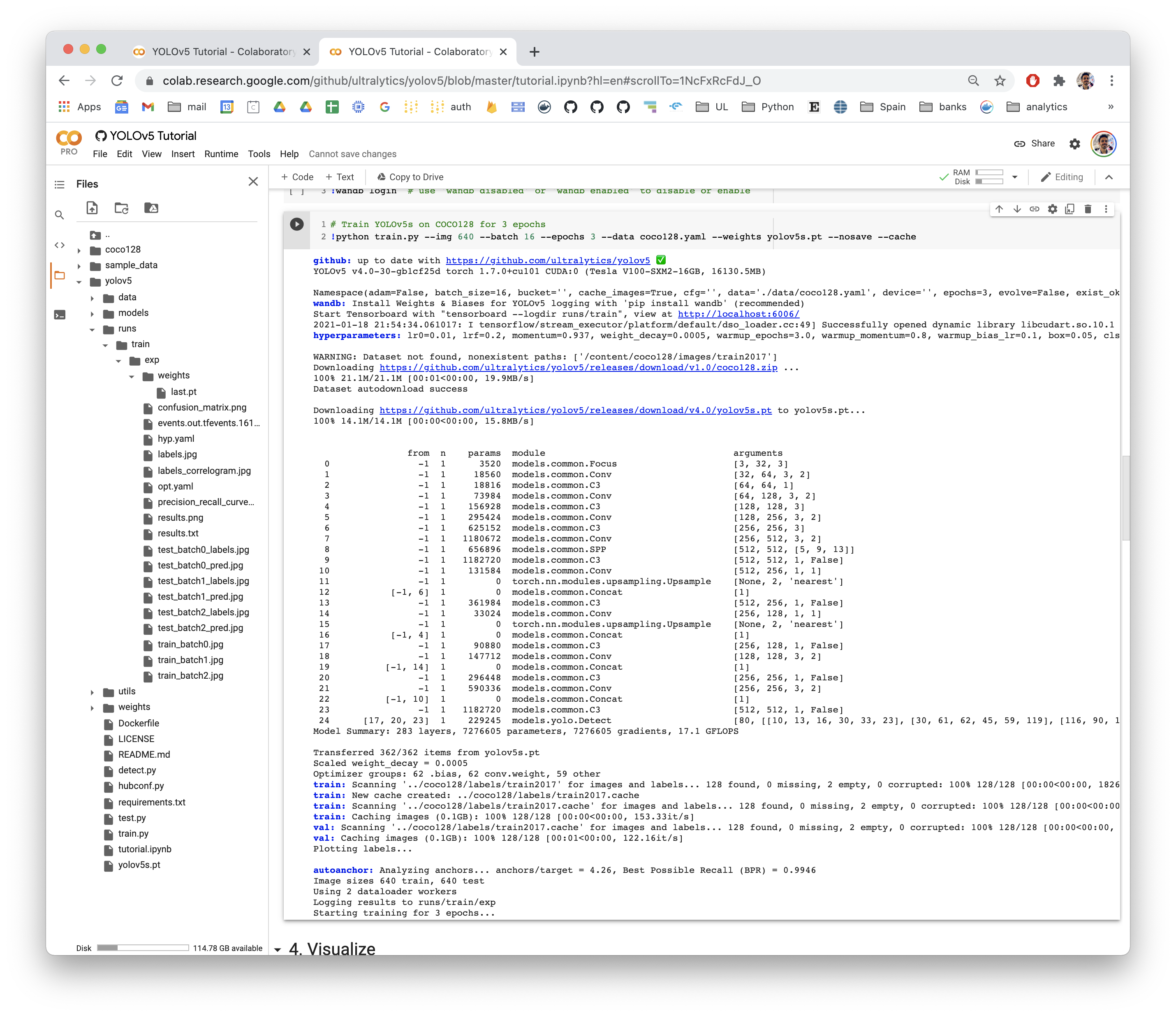Move cell up with the arrow icon
1176x1016 pixels.
pyautogui.click(x=999, y=209)
